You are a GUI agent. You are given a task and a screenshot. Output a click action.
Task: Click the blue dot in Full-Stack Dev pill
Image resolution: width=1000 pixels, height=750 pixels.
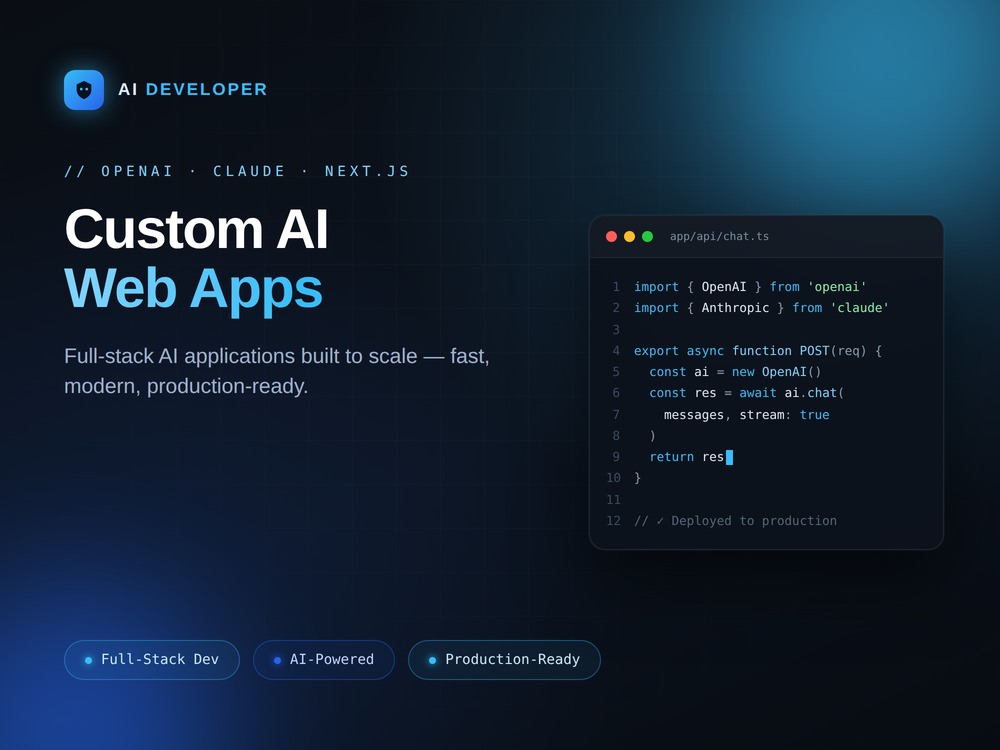pyautogui.click(x=89, y=660)
